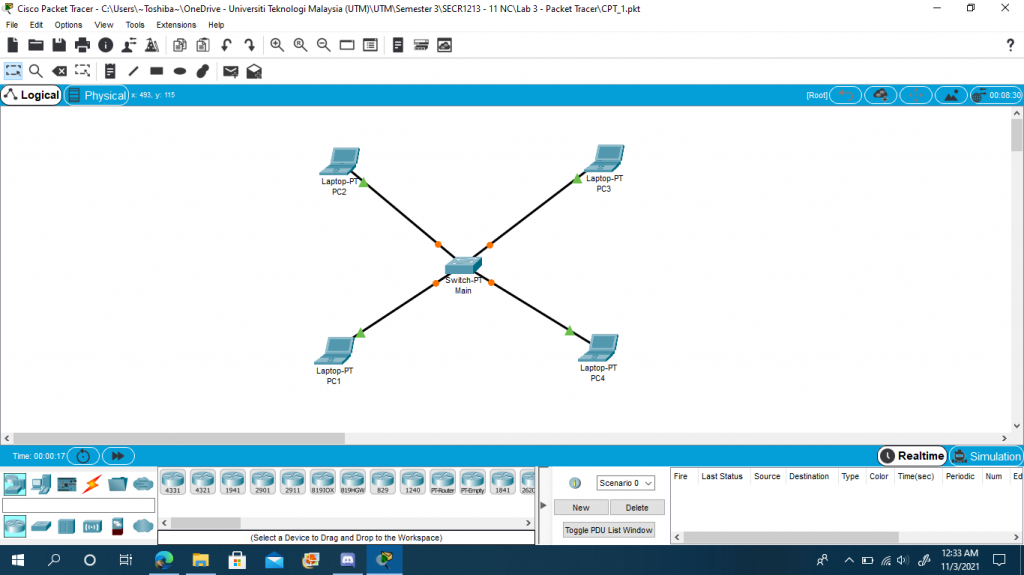The width and height of the screenshot is (1024, 575).
Task: Choose the Place Note tool
Action: (110, 71)
